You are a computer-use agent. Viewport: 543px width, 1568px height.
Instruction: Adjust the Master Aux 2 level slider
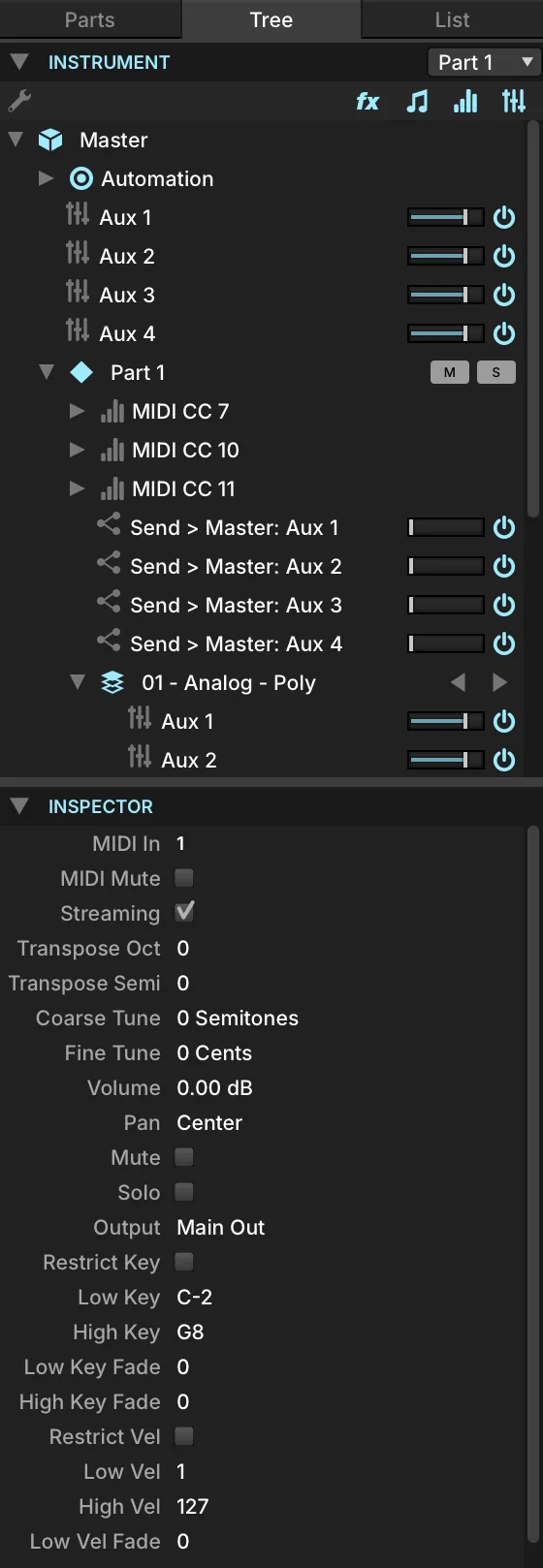click(445, 256)
